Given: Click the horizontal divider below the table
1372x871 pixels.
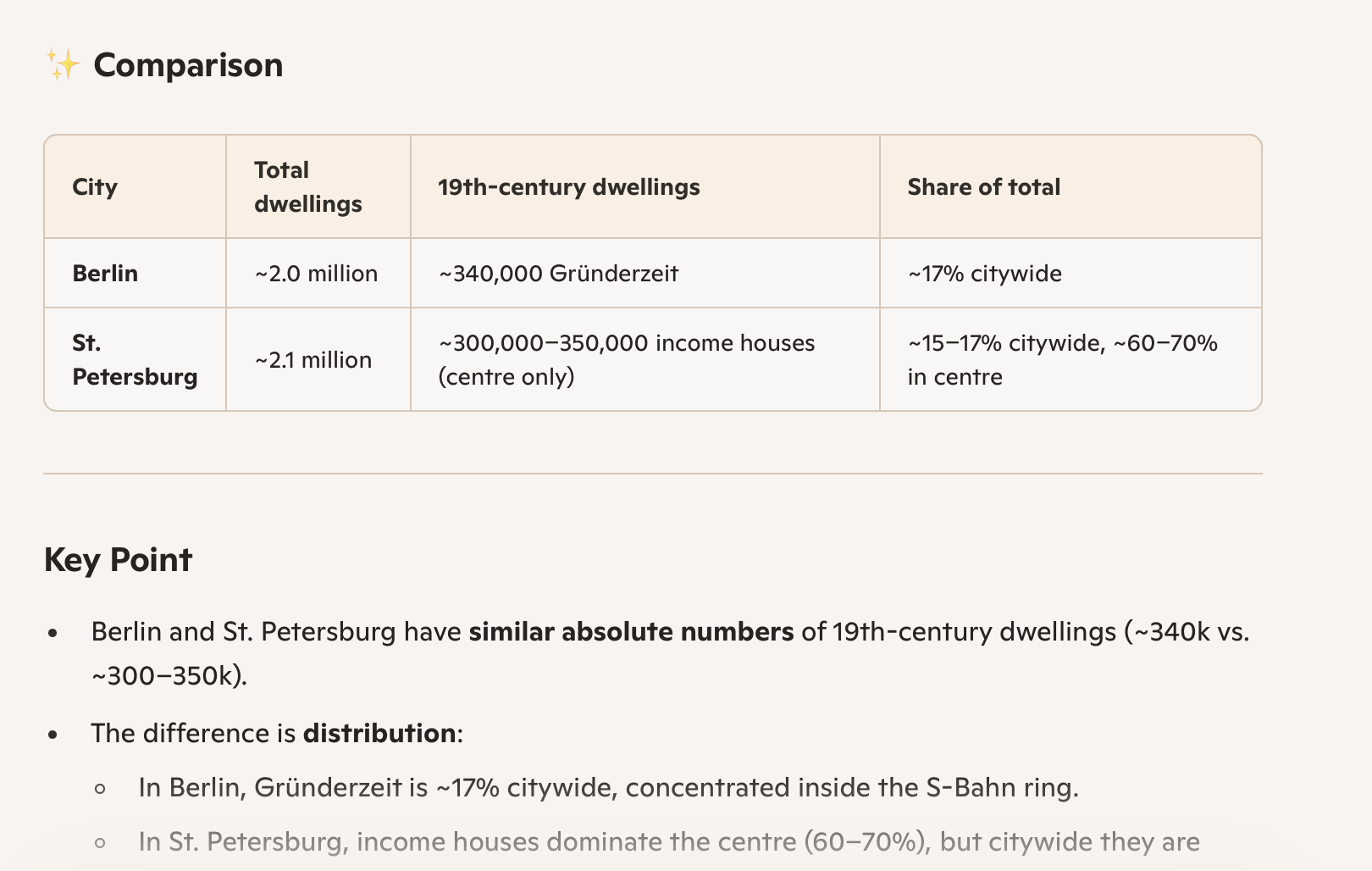Looking at the screenshot, I should (652, 474).
